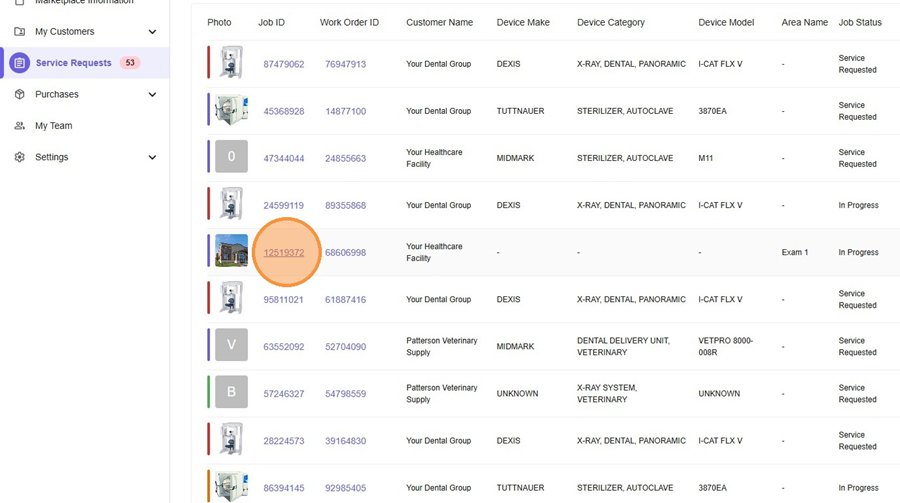Open the My Team menu item
The height and width of the screenshot is (503, 900).
[x=54, y=126]
